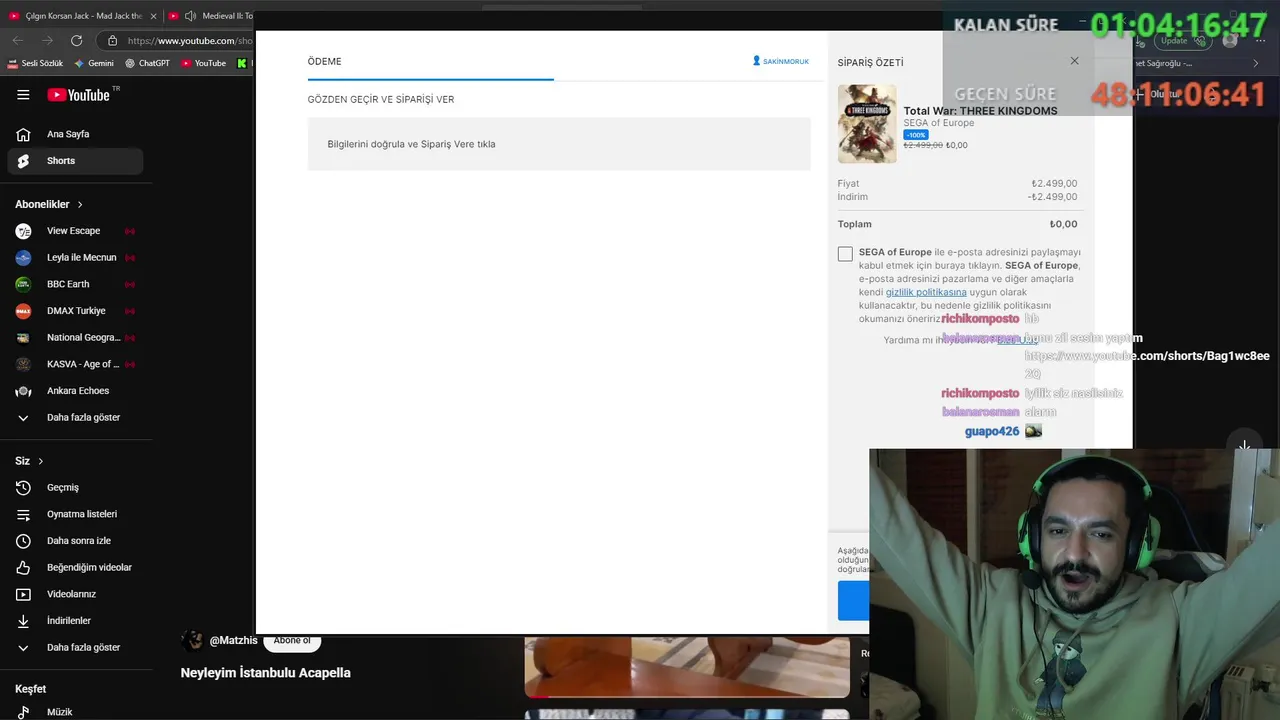Open the YouTube hamburger guide menu
Image resolution: width=1280 pixels, height=720 pixels.
23,95
